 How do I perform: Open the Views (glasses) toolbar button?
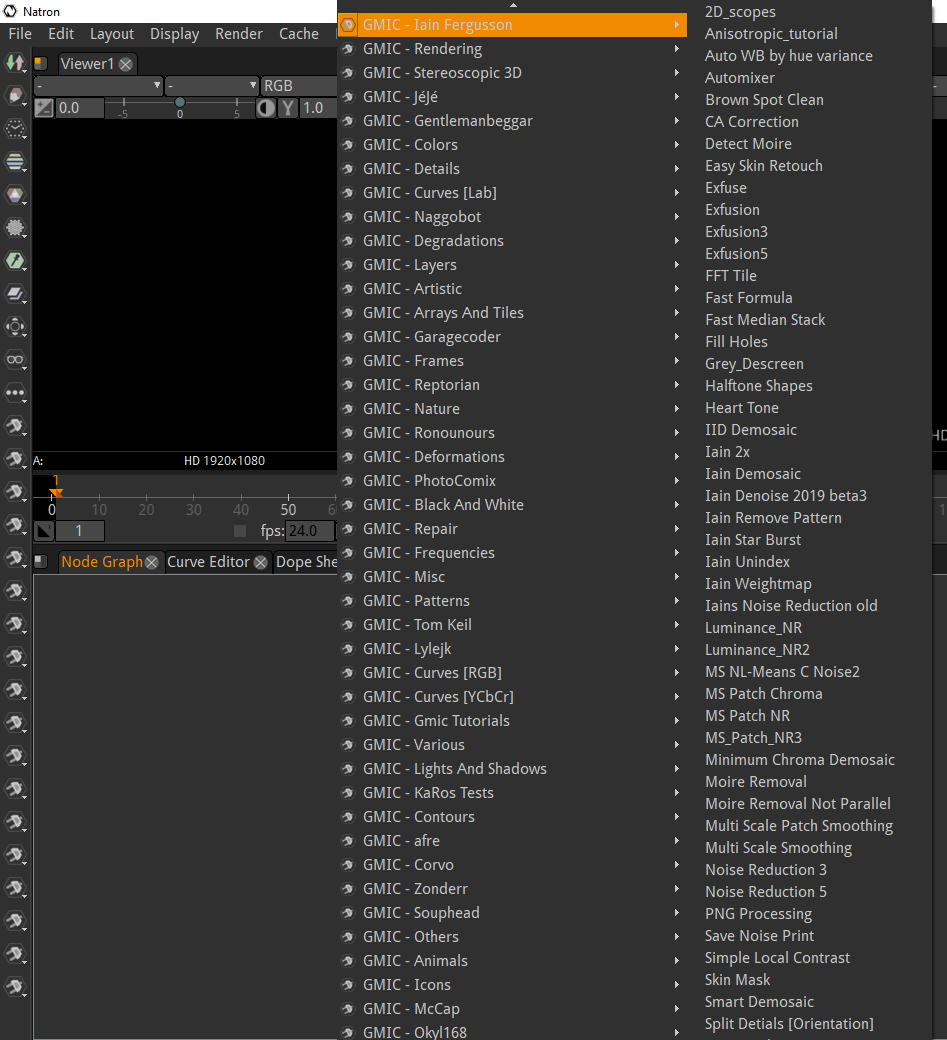pos(15,359)
